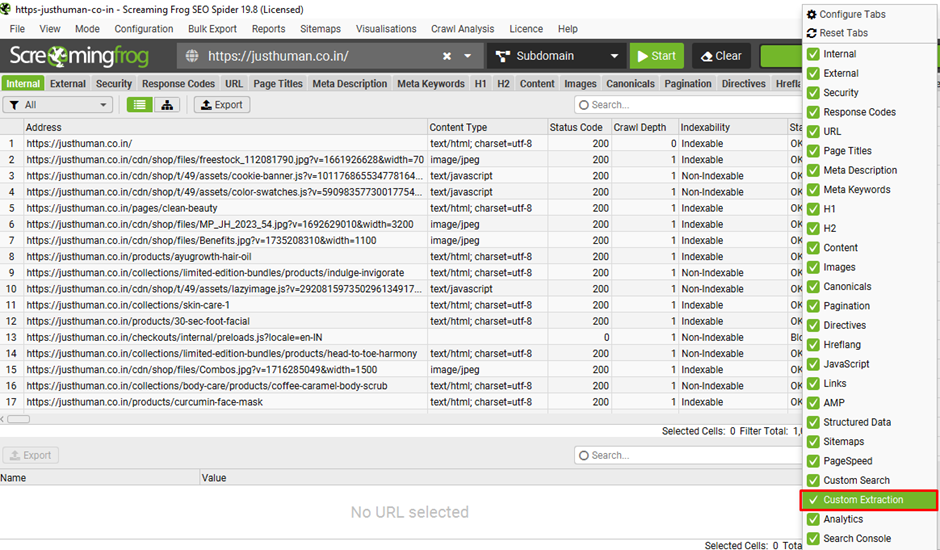The height and width of the screenshot is (550, 940).
Task: Open the Bulk Export menu
Action: point(212,29)
